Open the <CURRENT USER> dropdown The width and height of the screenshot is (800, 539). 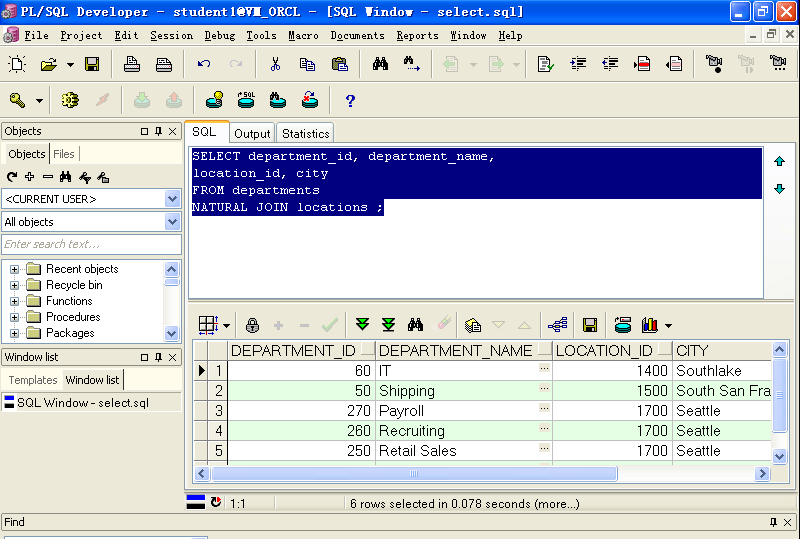coord(172,198)
